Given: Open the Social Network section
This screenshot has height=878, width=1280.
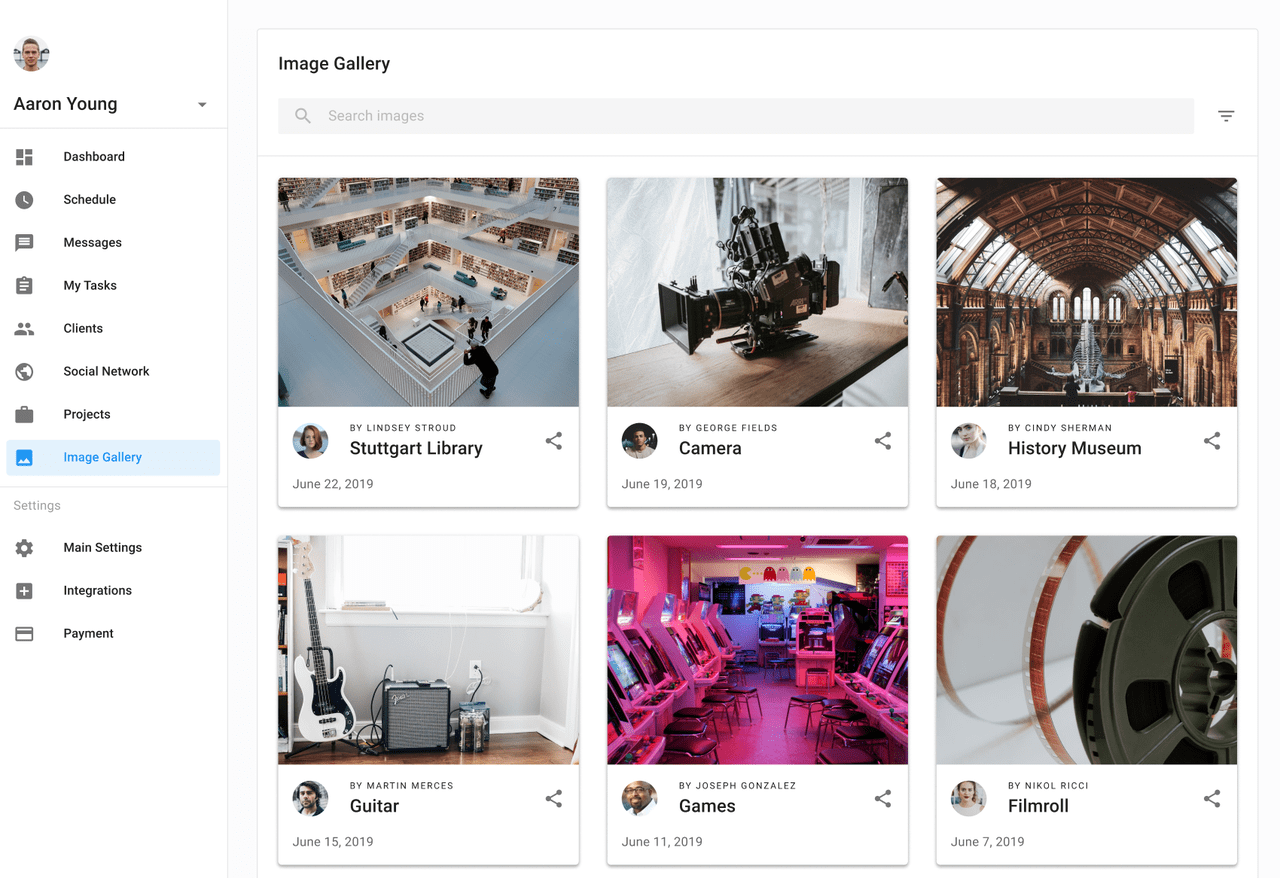Looking at the screenshot, I should (x=113, y=371).
